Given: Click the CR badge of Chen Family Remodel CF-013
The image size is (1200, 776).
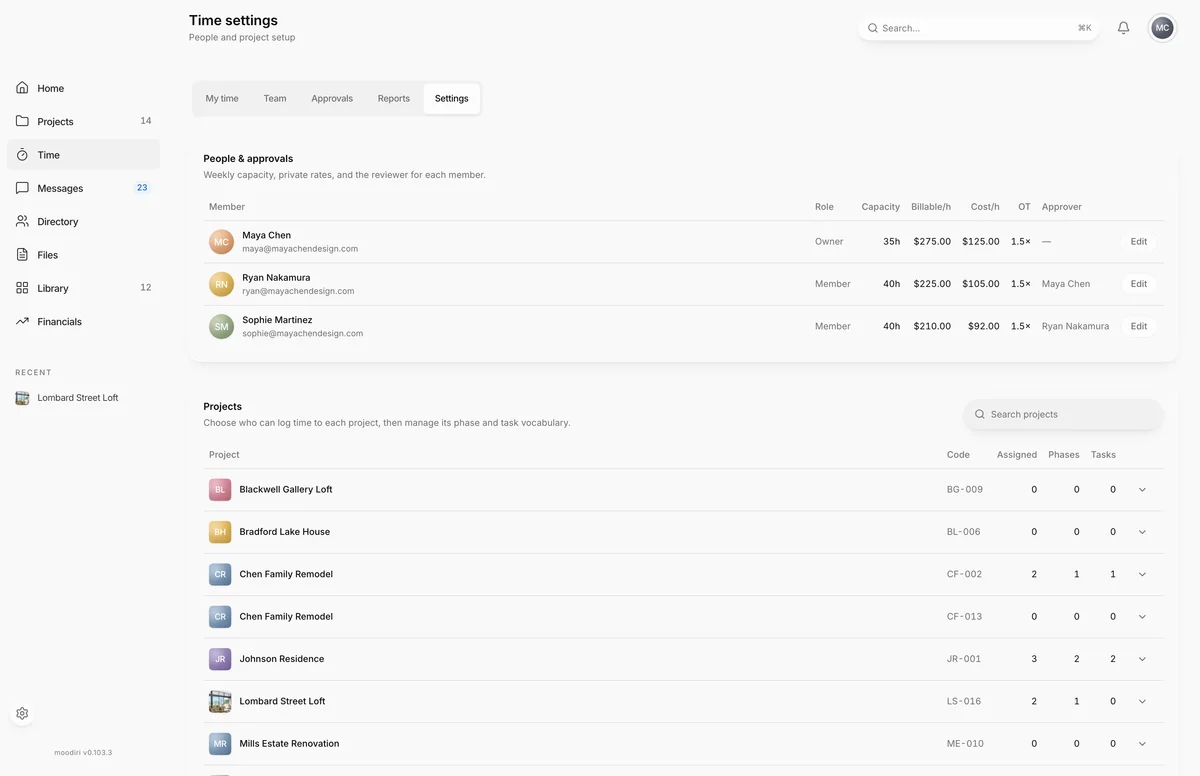Looking at the screenshot, I should pyautogui.click(x=220, y=617).
